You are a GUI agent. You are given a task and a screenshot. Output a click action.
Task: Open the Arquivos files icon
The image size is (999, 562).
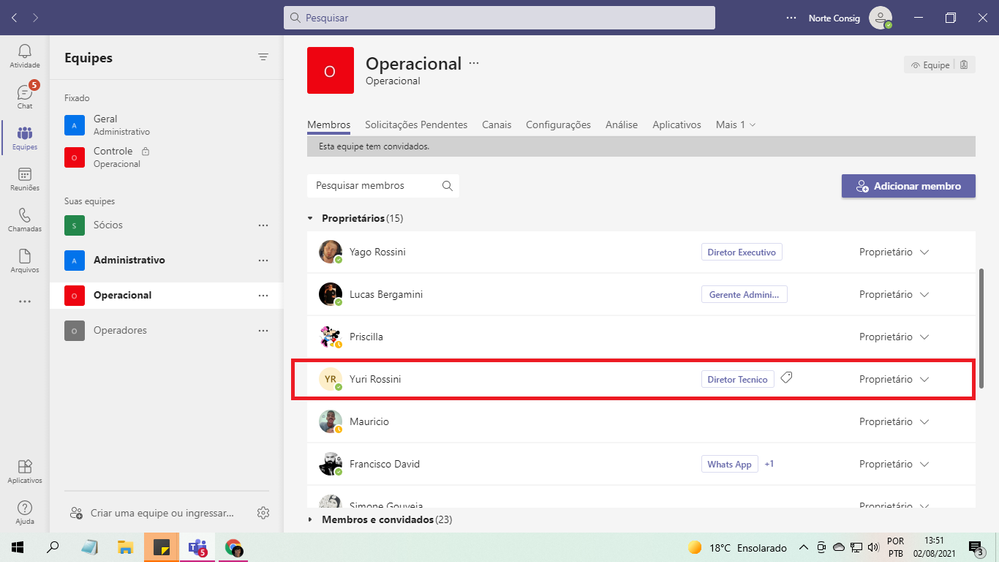click(x=24, y=261)
